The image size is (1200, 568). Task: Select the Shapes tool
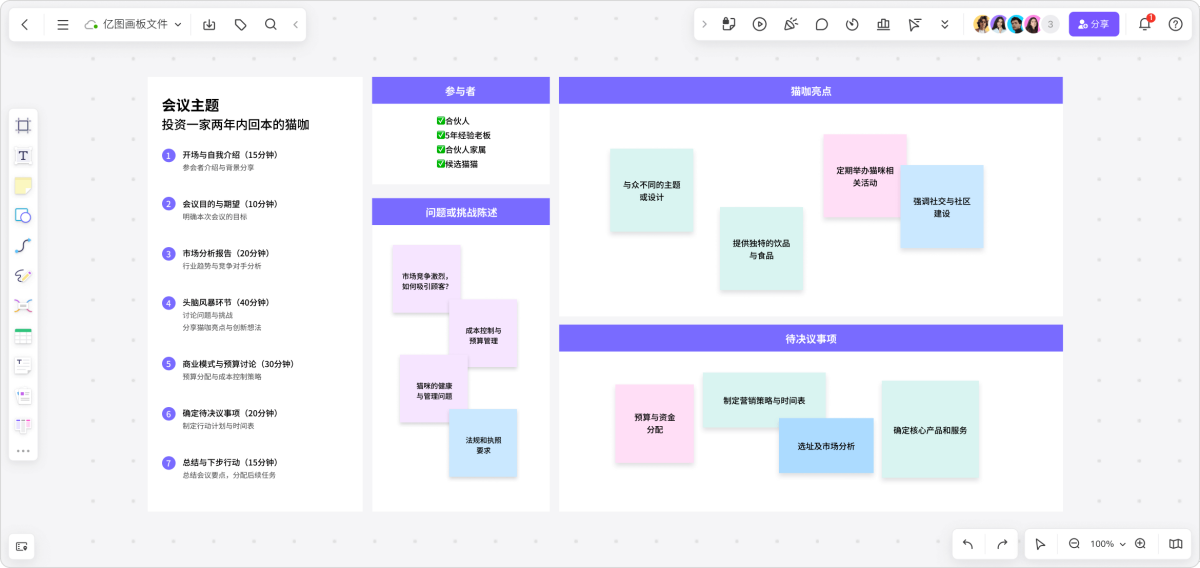click(x=23, y=216)
